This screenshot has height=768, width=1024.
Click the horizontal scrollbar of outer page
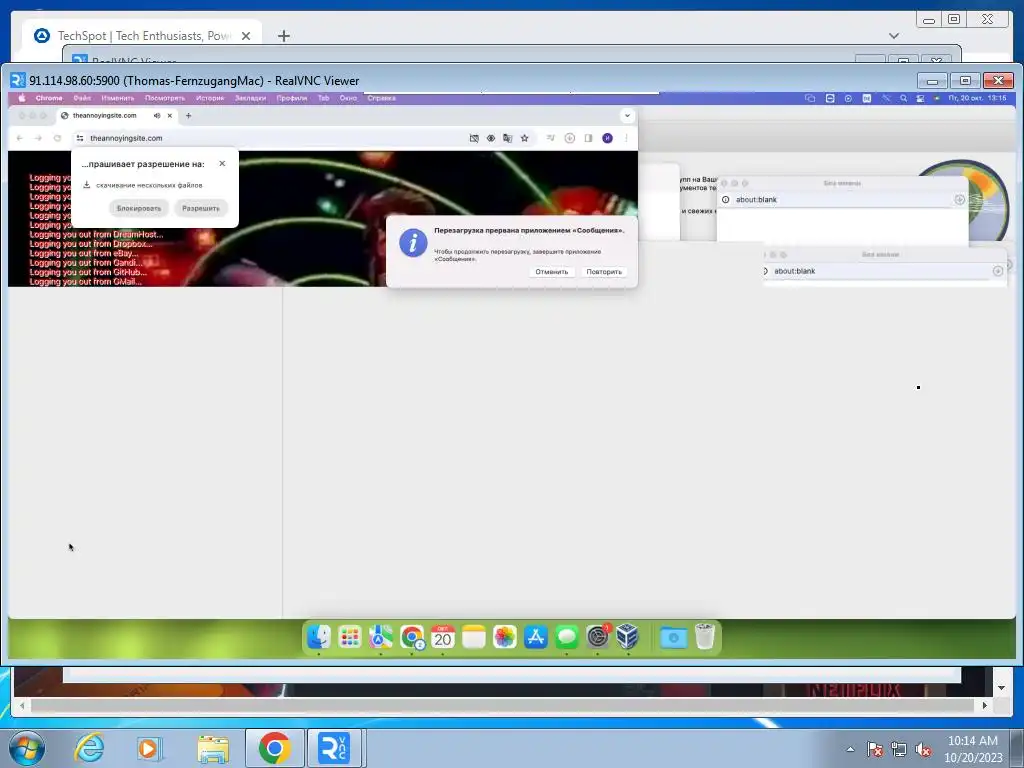(x=503, y=705)
